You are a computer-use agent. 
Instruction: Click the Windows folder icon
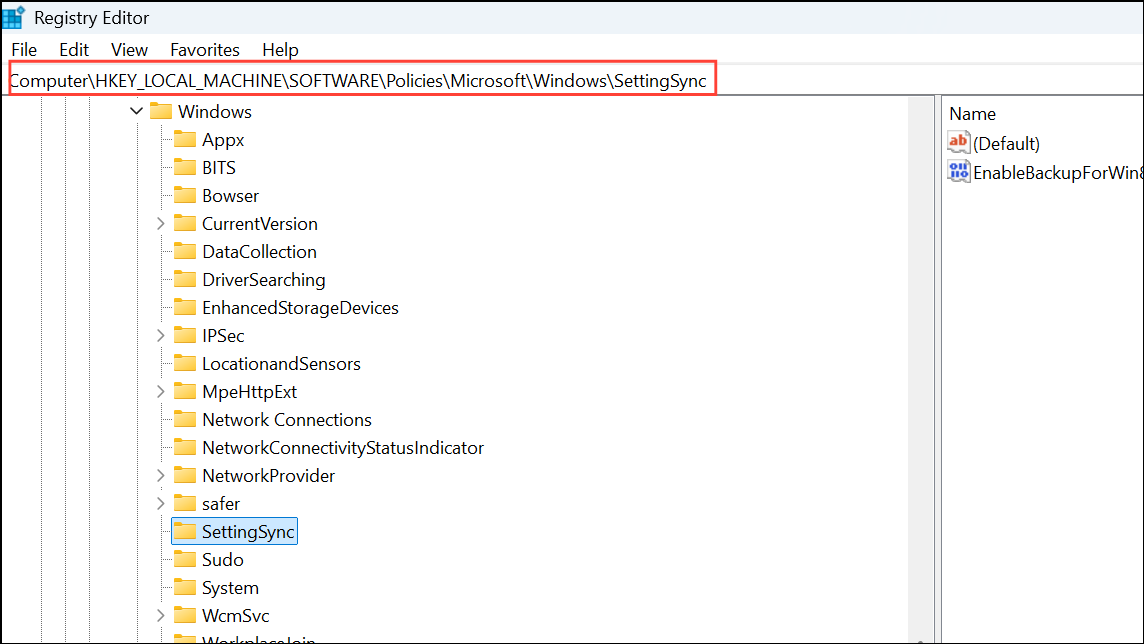pyautogui.click(x=161, y=111)
